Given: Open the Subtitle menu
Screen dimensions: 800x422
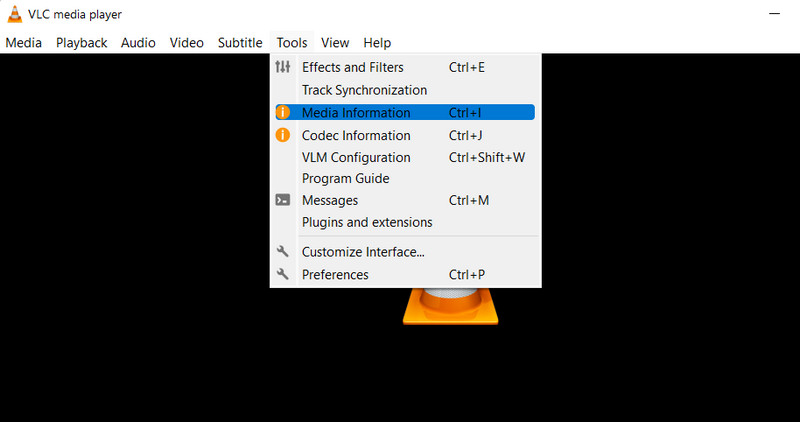Looking at the screenshot, I should 240,43.
